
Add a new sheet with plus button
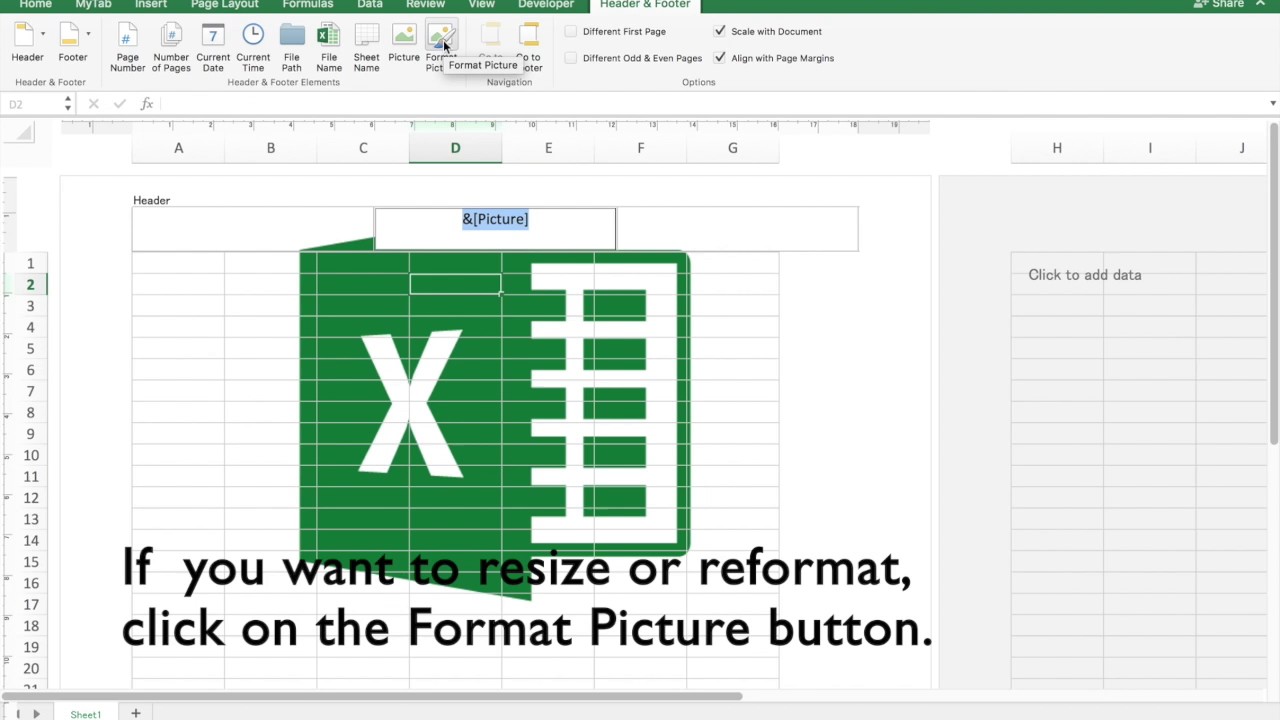tap(135, 713)
